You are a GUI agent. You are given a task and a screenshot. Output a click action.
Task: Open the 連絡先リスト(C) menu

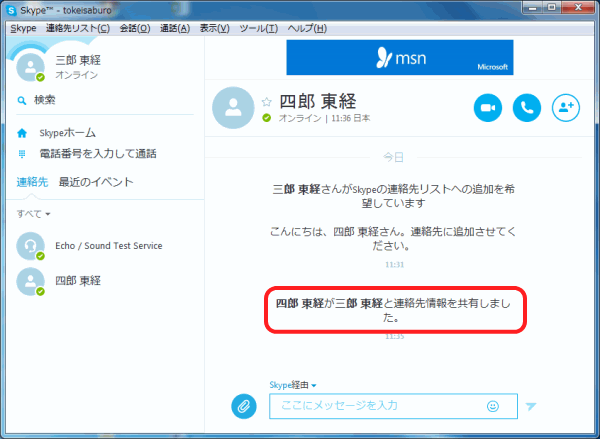78,28
